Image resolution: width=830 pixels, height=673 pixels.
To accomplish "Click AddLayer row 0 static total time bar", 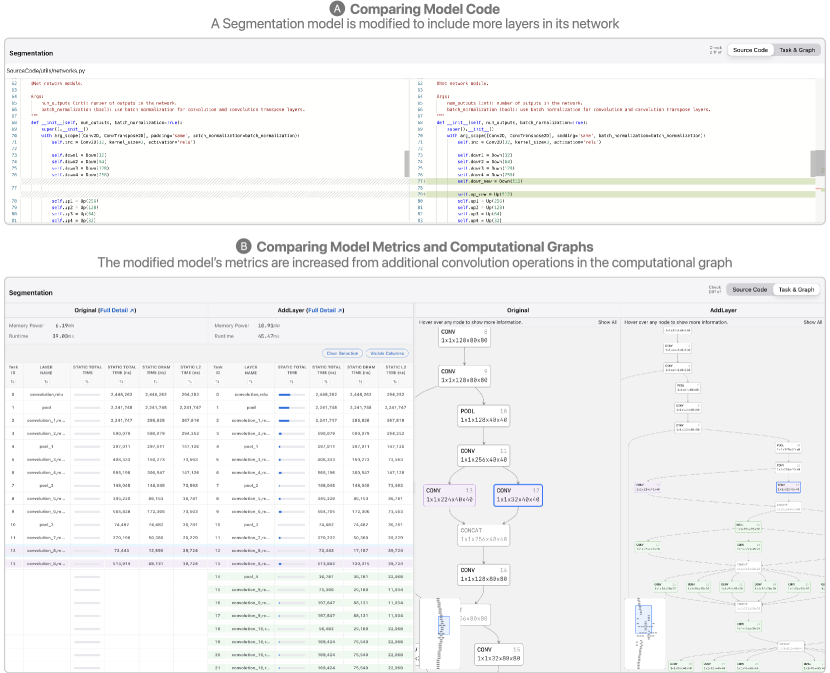I will coord(292,394).
